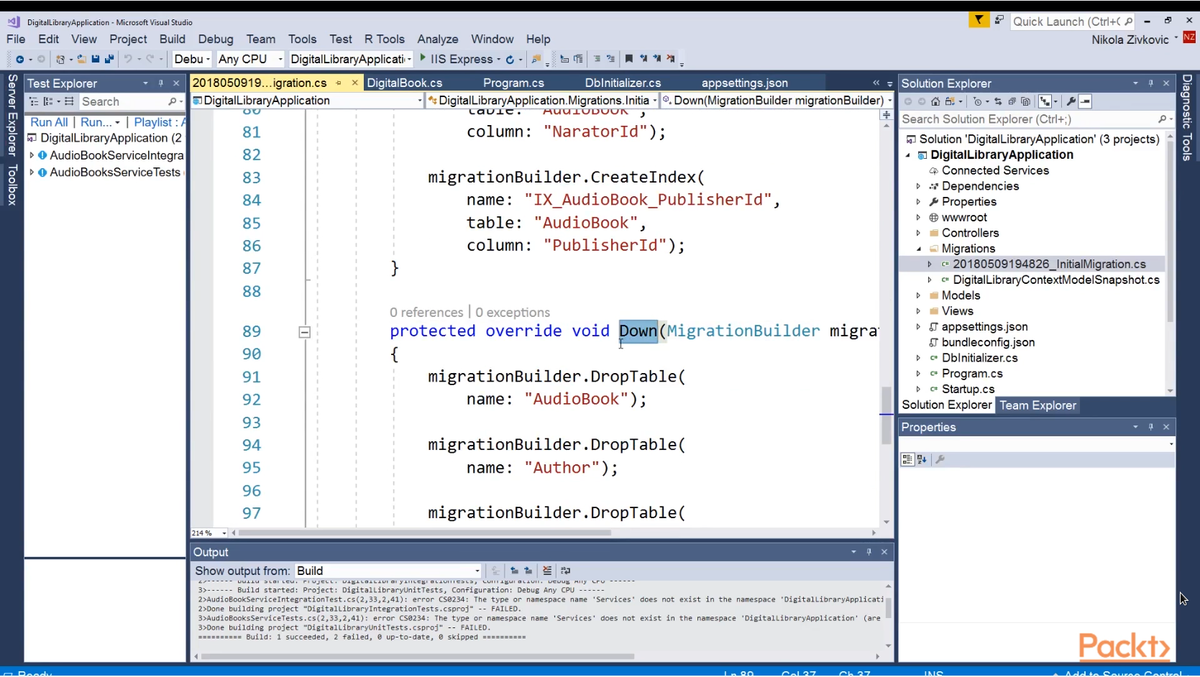Open the Debug menu
1200x677 pixels.
click(215, 39)
